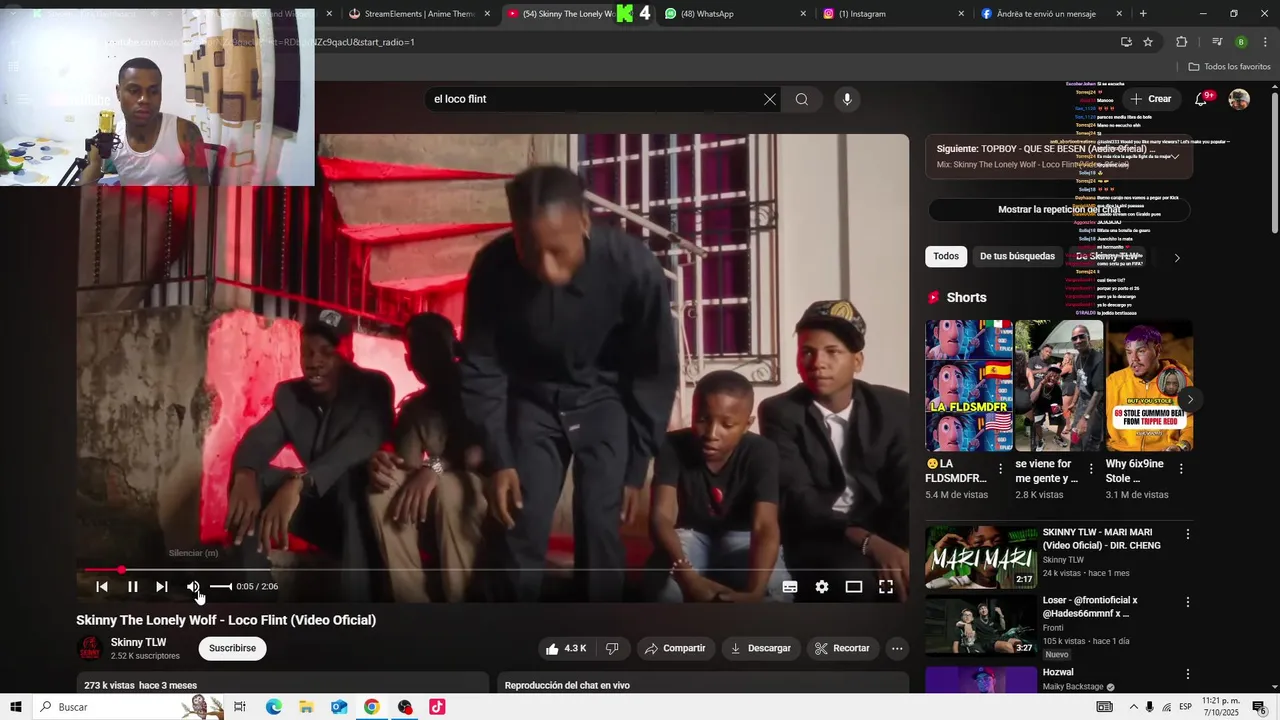Share the video via Compartir

[x=675, y=648]
